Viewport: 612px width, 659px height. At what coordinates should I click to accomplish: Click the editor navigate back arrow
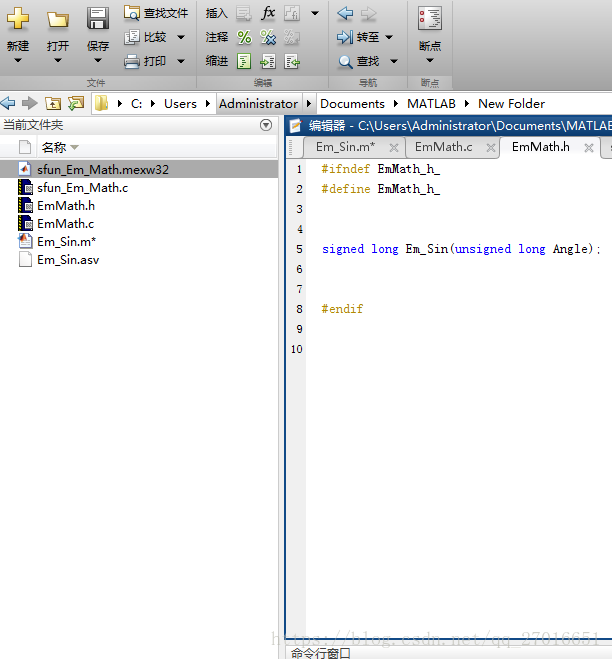pyautogui.click(x=345, y=13)
